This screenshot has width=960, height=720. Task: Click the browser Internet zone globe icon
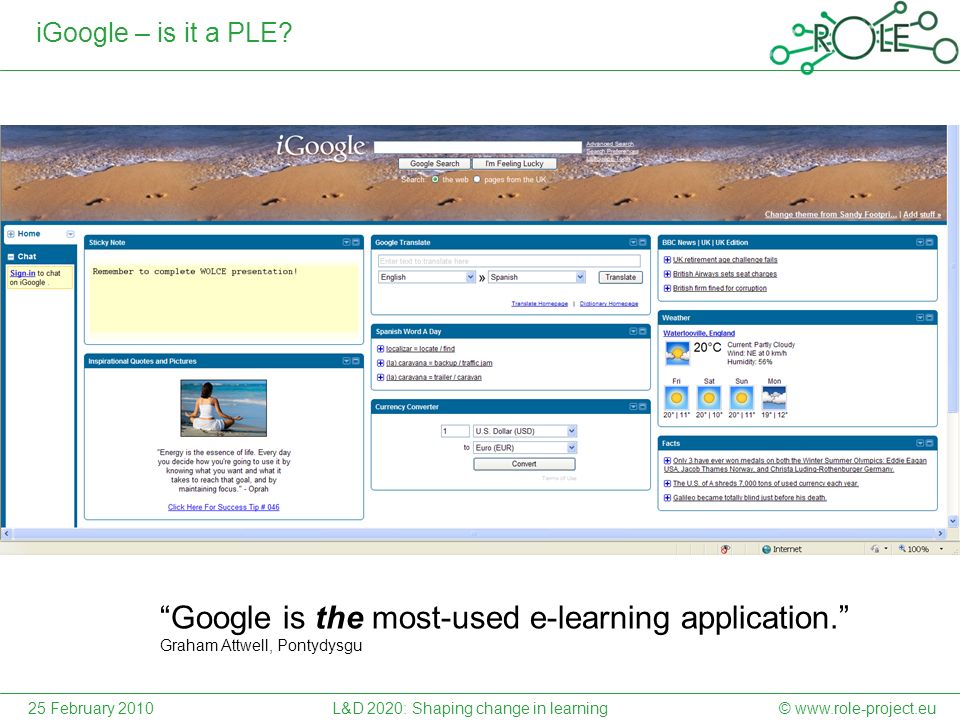tap(766, 549)
